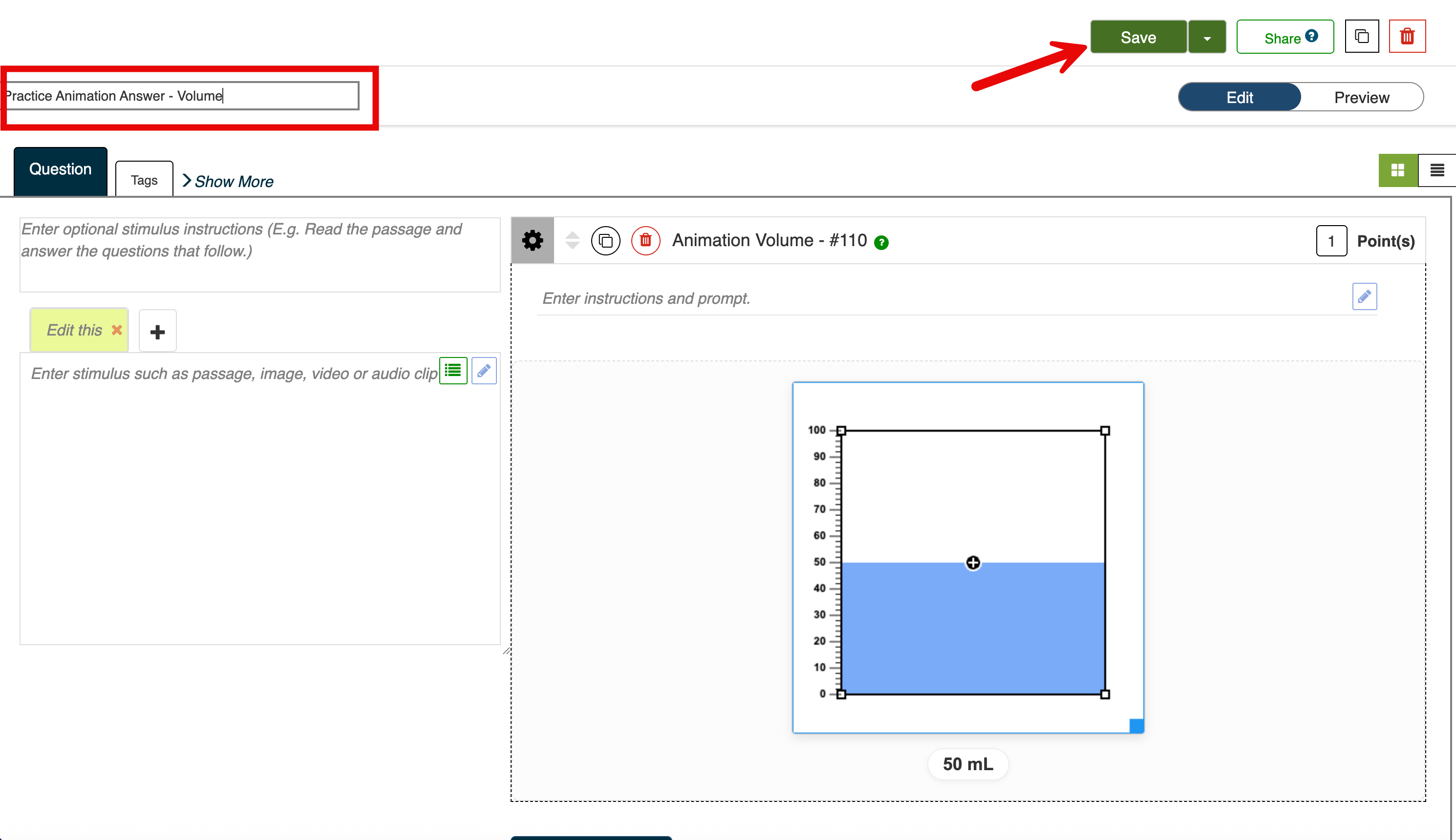This screenshot has width=1456, height=840.
Task: Click the water level drag handle
Action: [973, 563]
